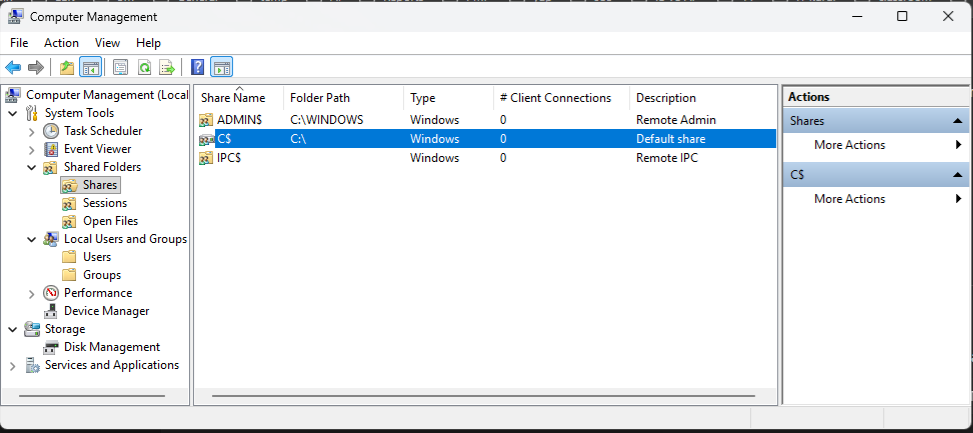Open More Actions under C$
Image resolution: width=973 pixels, height=433 pixels.
pyautogui.click(x=849, y=199)
